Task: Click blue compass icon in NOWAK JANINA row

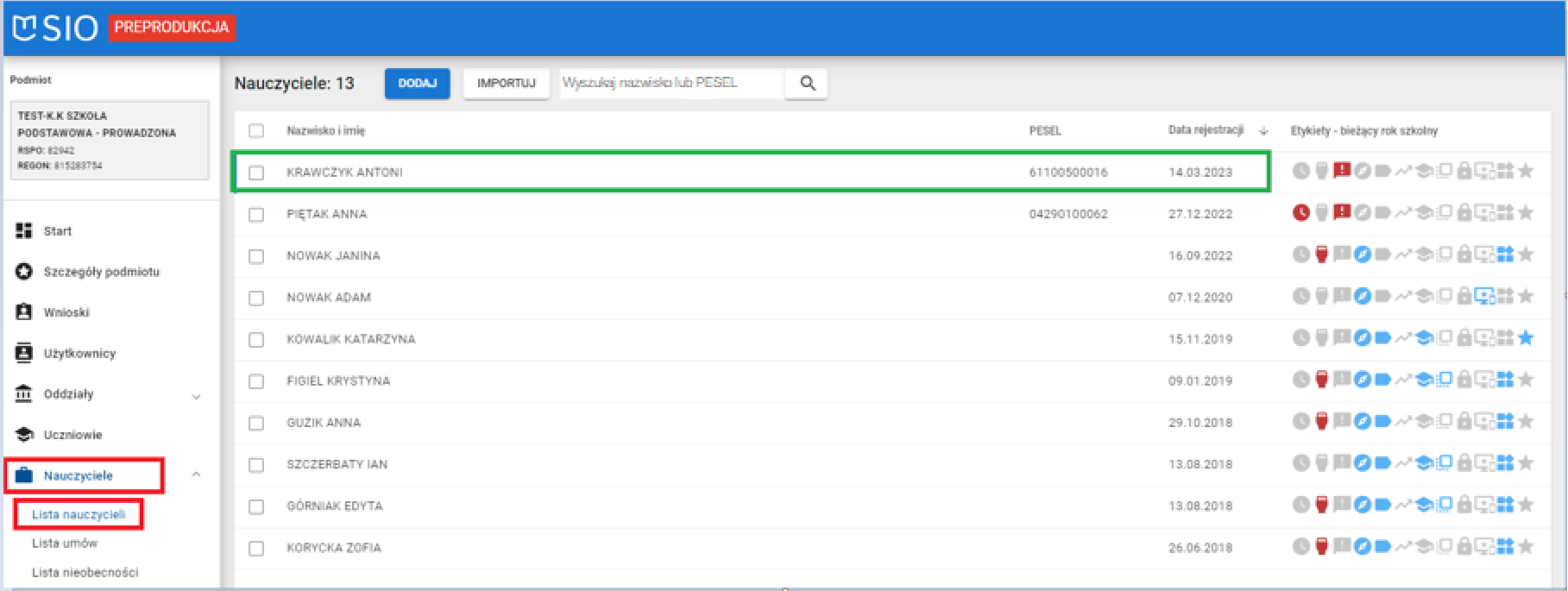Action: tap(1363, 255)
